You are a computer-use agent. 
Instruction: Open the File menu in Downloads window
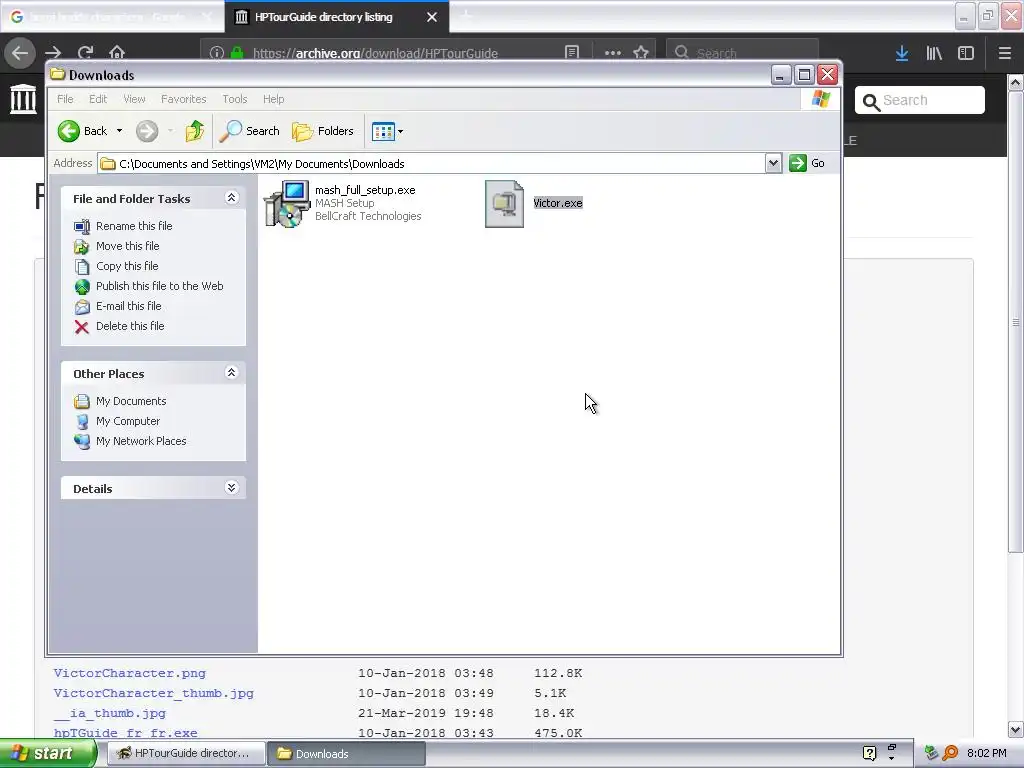pos(65,99)
